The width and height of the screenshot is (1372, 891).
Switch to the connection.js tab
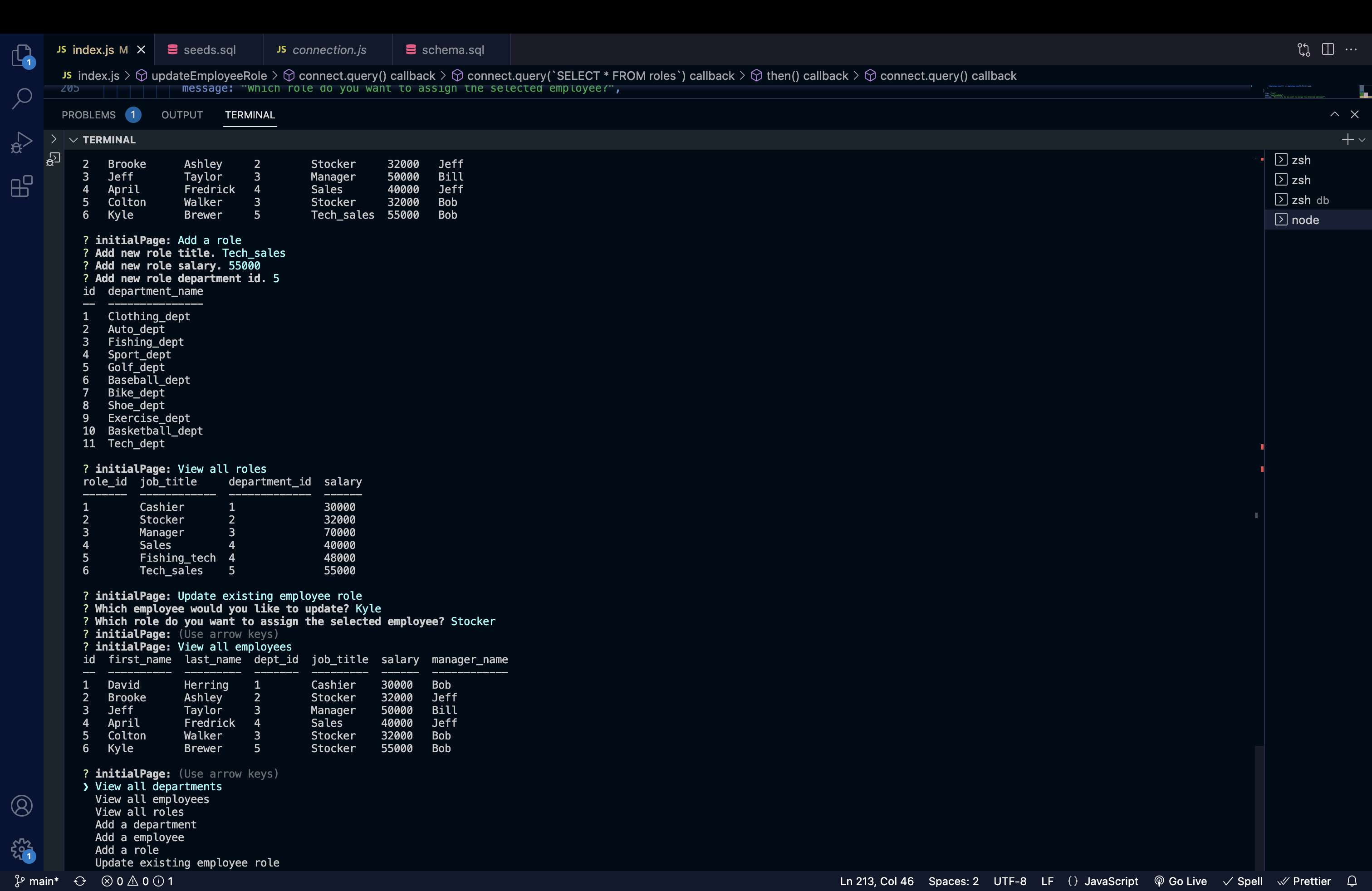pos(328,49)
